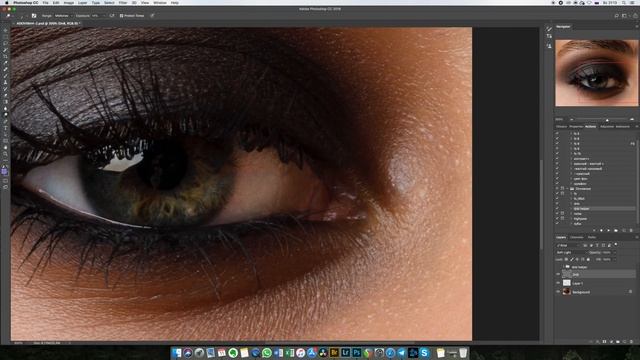Screen dimensions: 640x360
Task: Play the selected action
Action: tap(609, 231)
